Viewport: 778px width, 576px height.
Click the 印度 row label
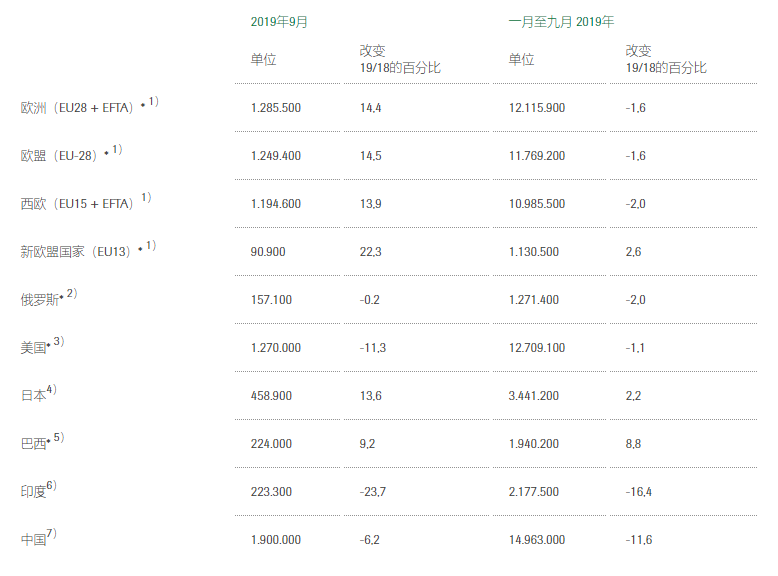pyautogui.click(x=33, y=492)
